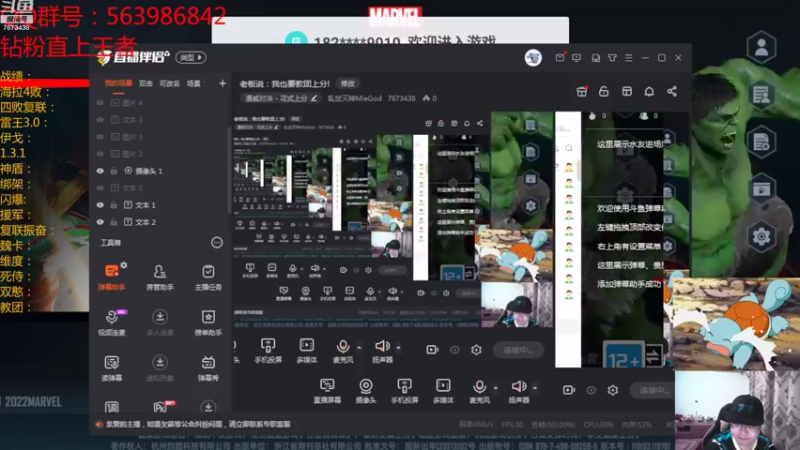Image resolution: width=800 pixels, height=450 pixels.
Task: Download the 虚拟形象 virtual avatar tool
Action: point(160,368)
